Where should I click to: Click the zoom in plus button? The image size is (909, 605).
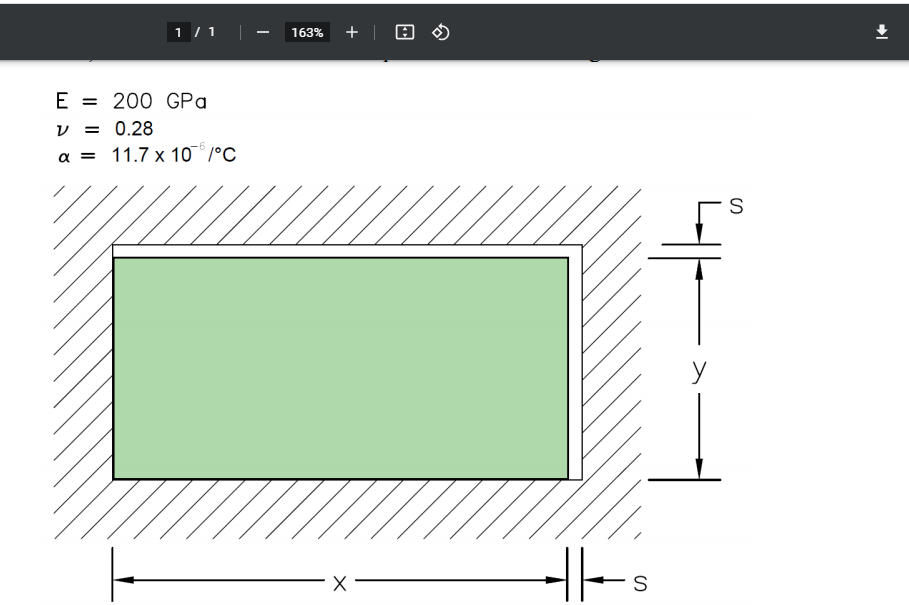point(351,32)
